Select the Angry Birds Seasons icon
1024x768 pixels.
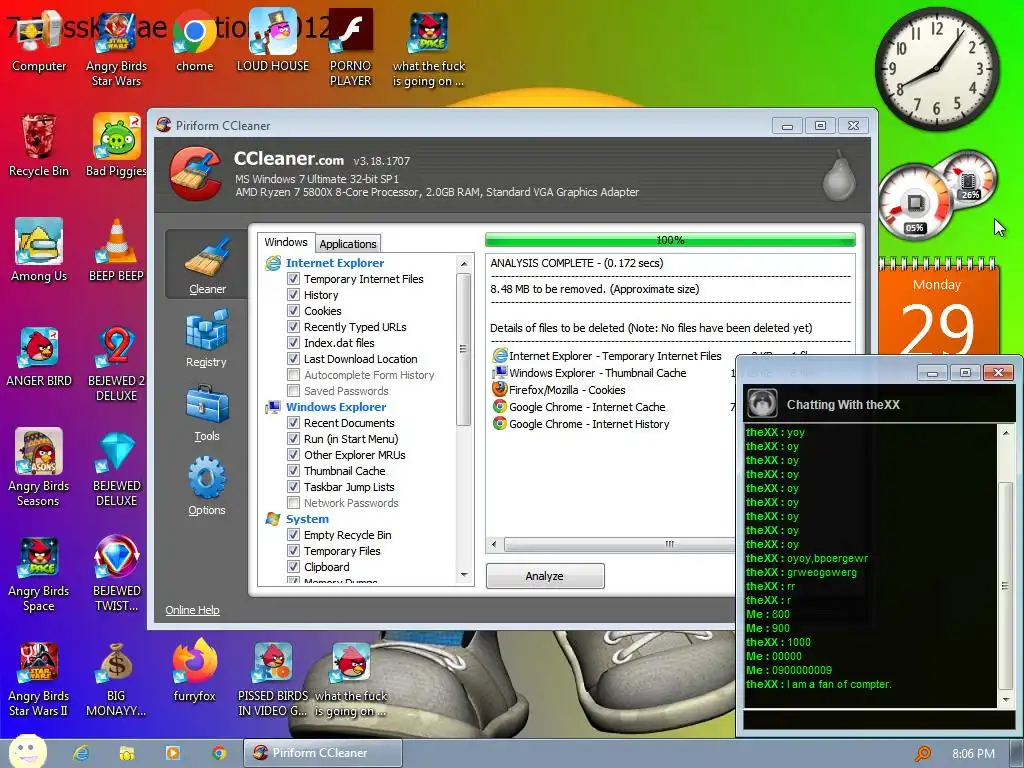39,468
